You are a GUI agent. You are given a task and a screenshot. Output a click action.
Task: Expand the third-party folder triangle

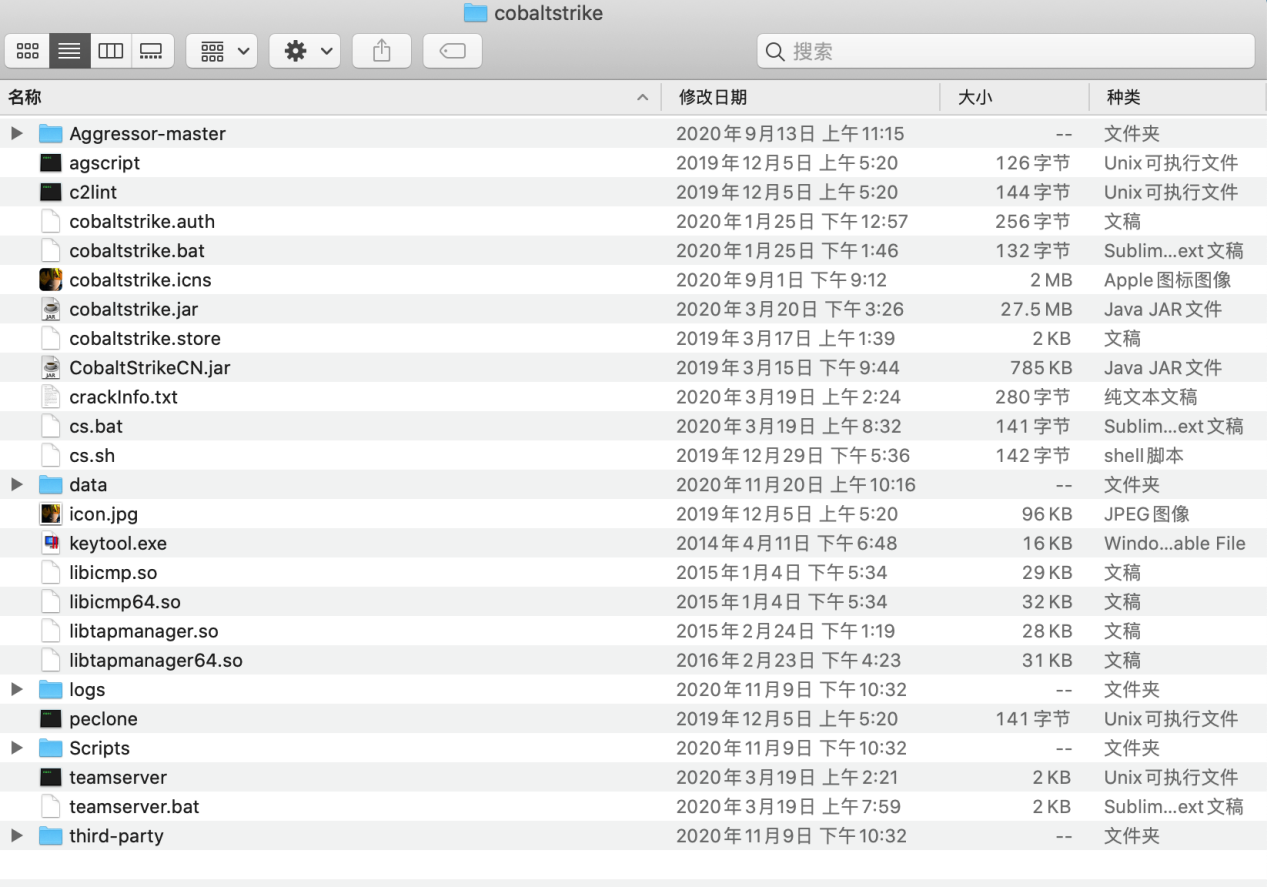click(17, 836)
